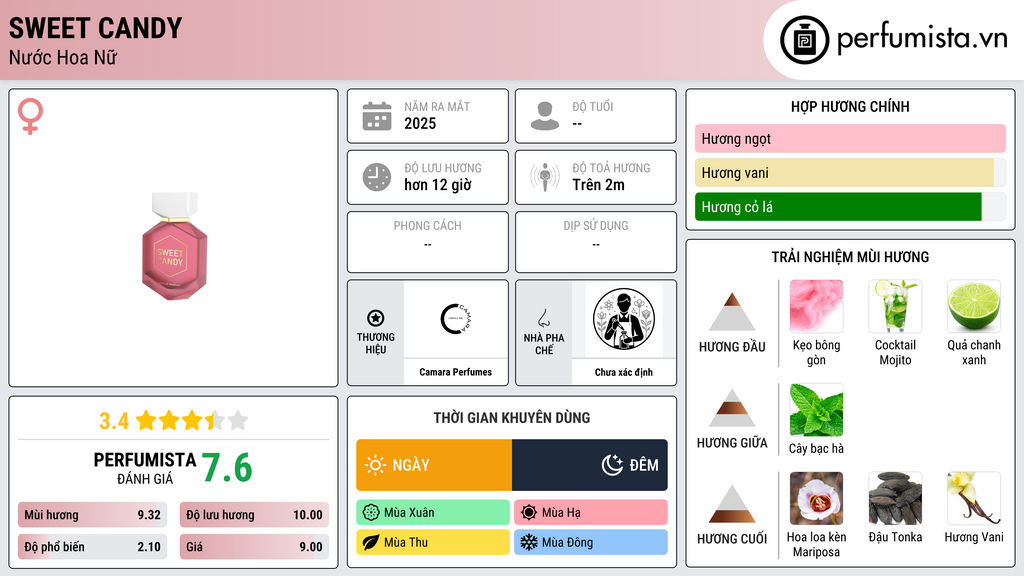Click the 7.6 Perfumista score

coord(227,468)
